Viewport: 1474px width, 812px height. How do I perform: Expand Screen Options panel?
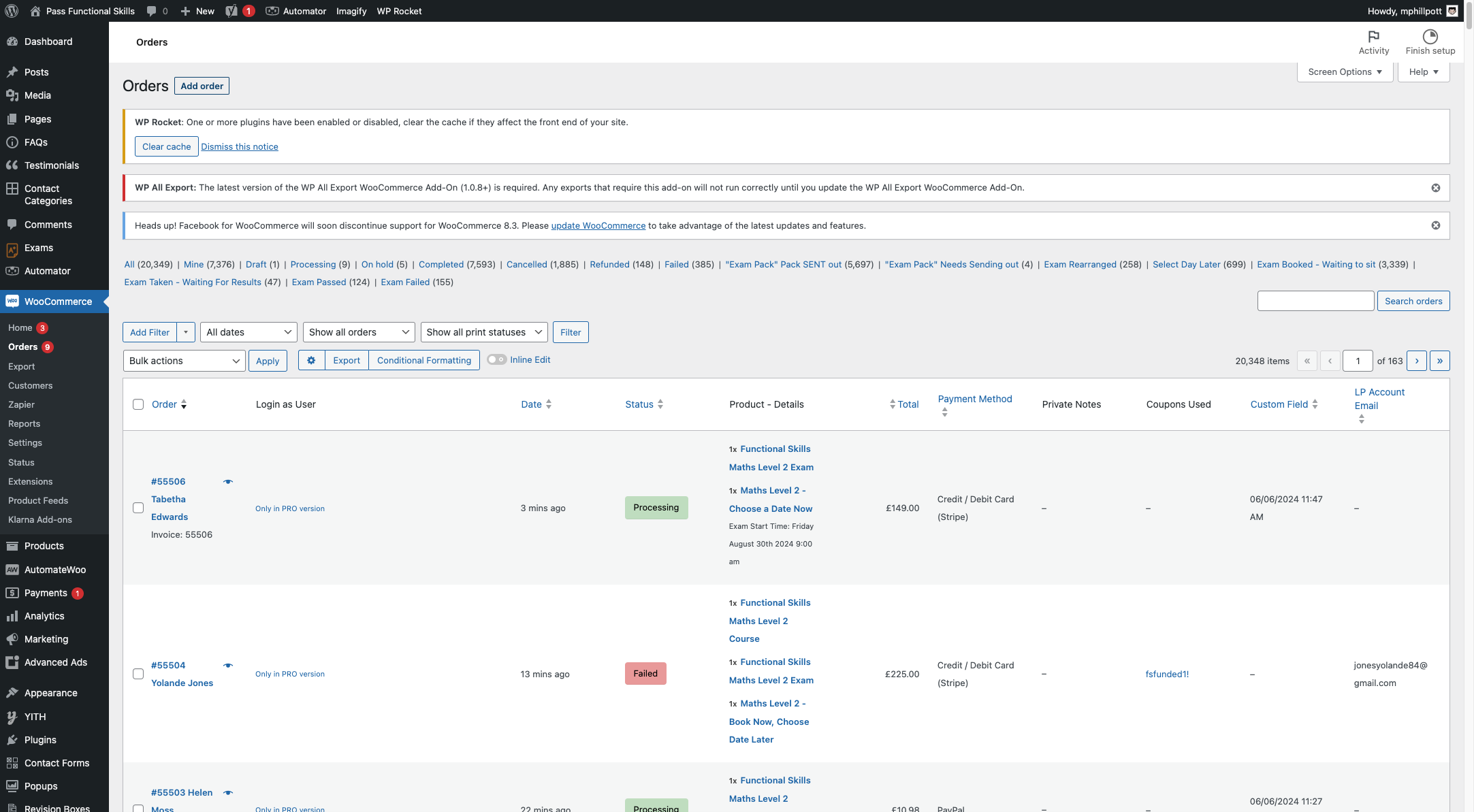click(1345, 72)
